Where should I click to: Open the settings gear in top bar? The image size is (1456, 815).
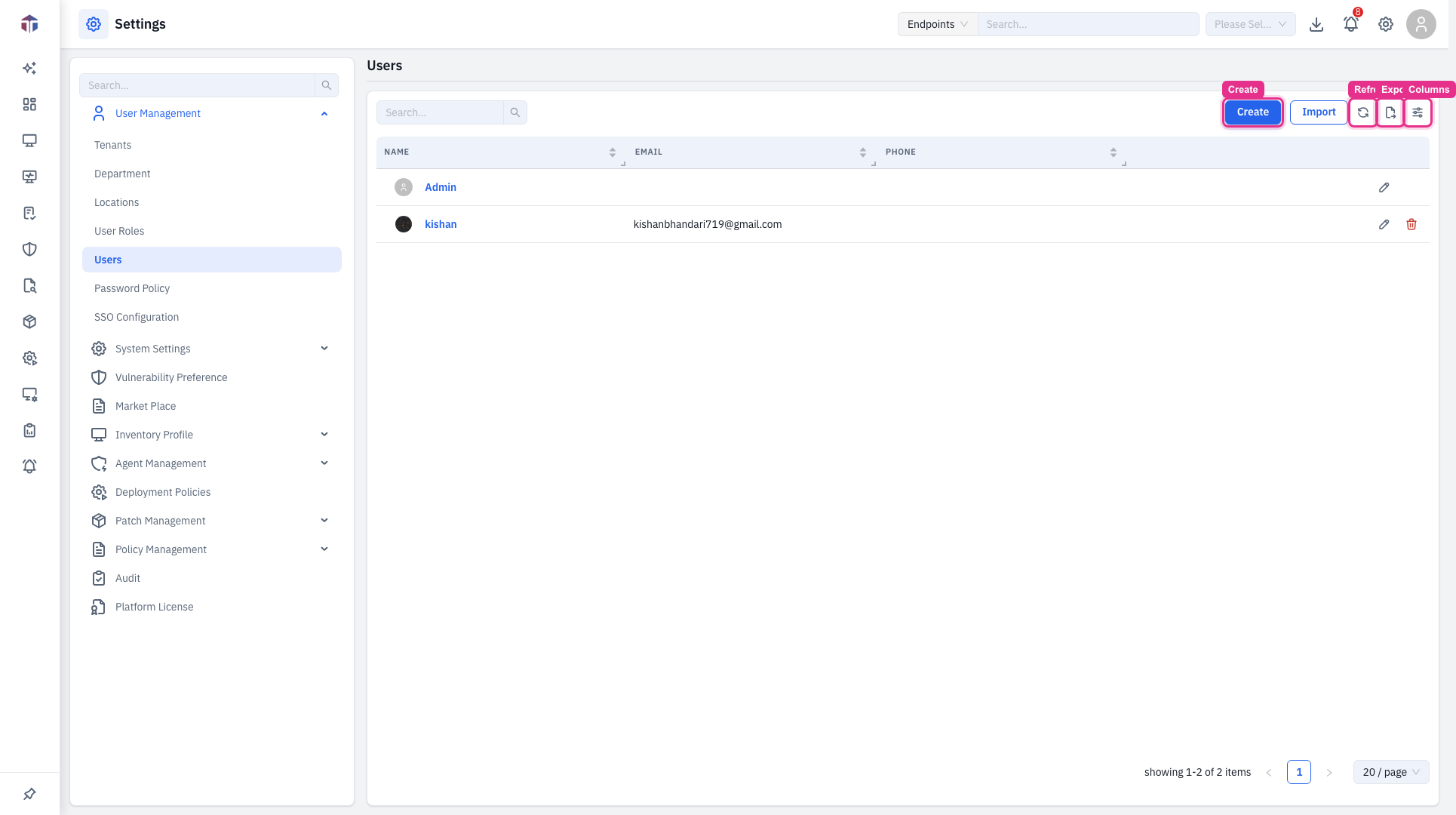pyautogui.click(x=1386, y=24)
